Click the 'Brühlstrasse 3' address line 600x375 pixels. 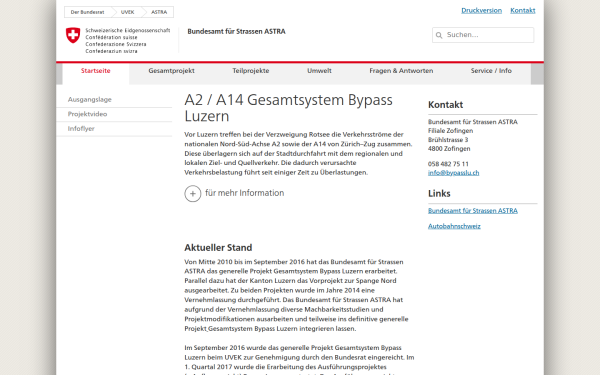pos(448,140)
